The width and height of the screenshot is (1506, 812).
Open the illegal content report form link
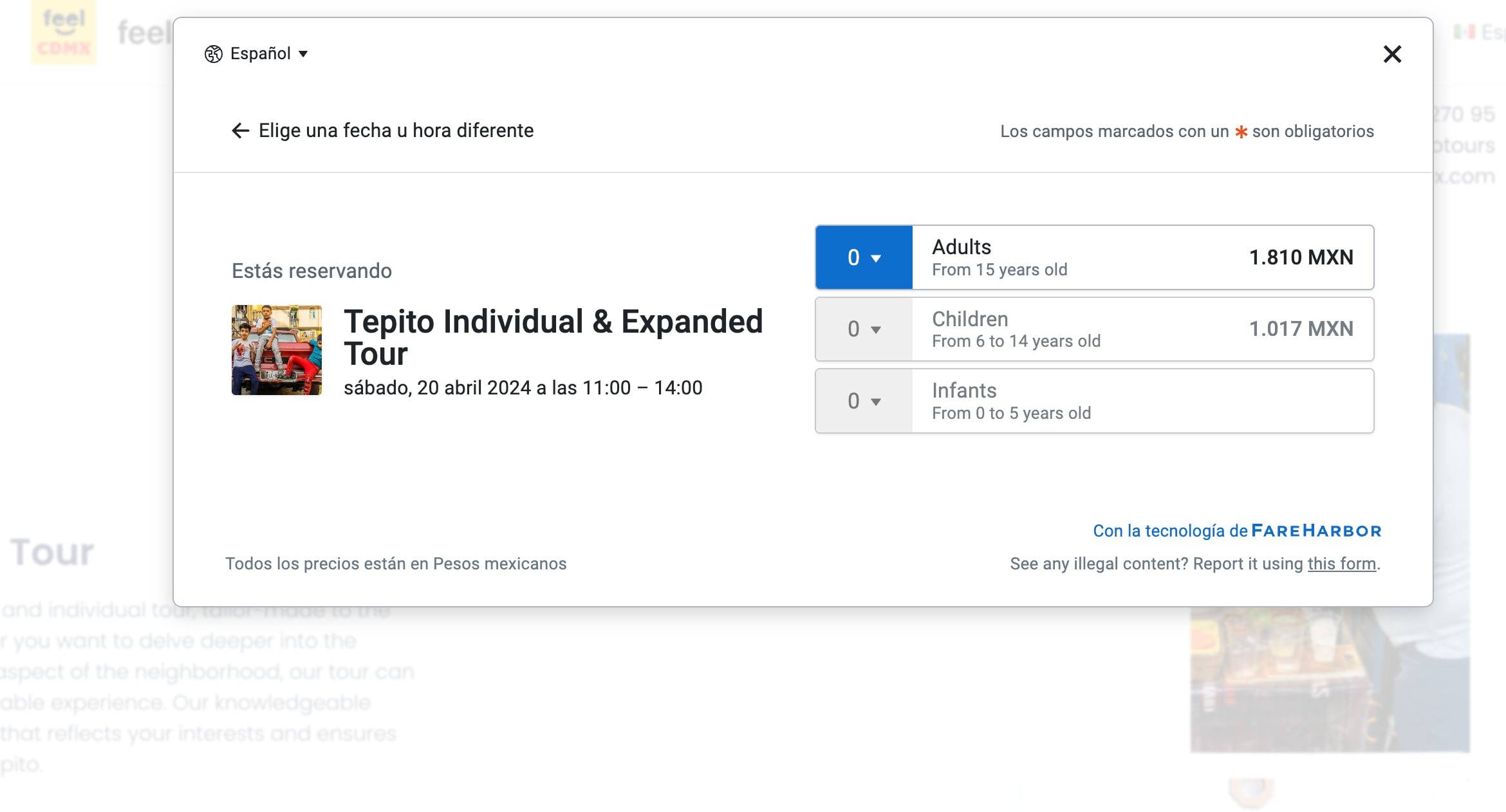[1341, 564]
